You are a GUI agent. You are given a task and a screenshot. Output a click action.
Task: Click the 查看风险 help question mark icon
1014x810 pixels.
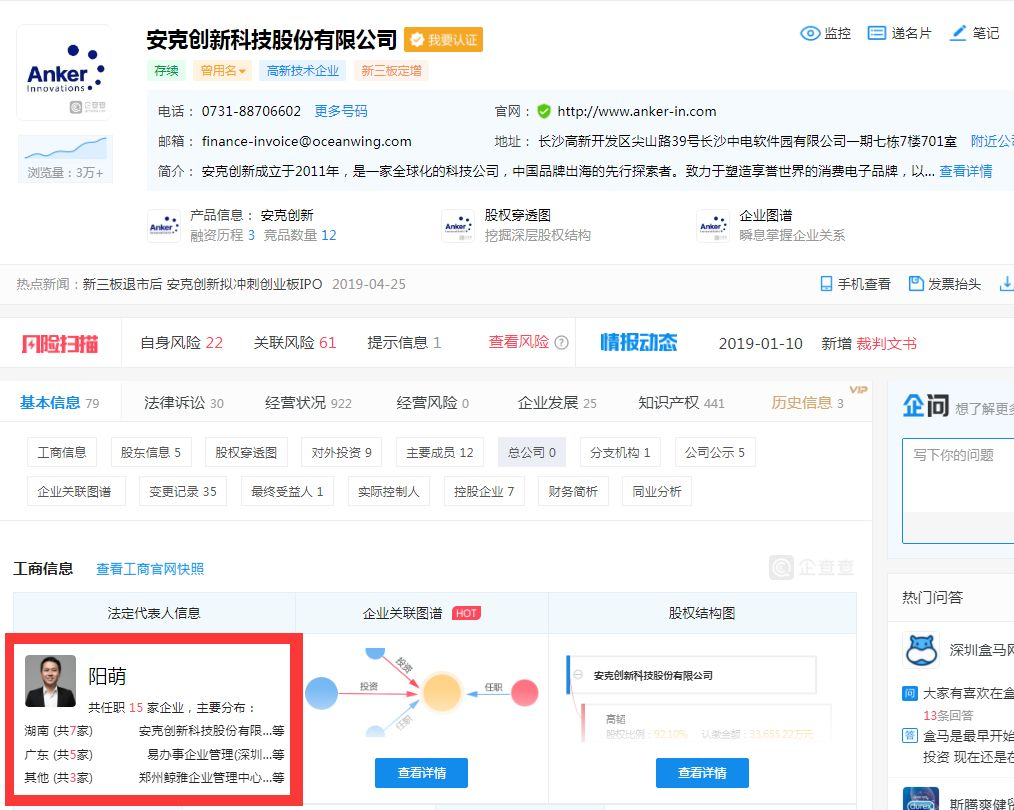(561, 343)
